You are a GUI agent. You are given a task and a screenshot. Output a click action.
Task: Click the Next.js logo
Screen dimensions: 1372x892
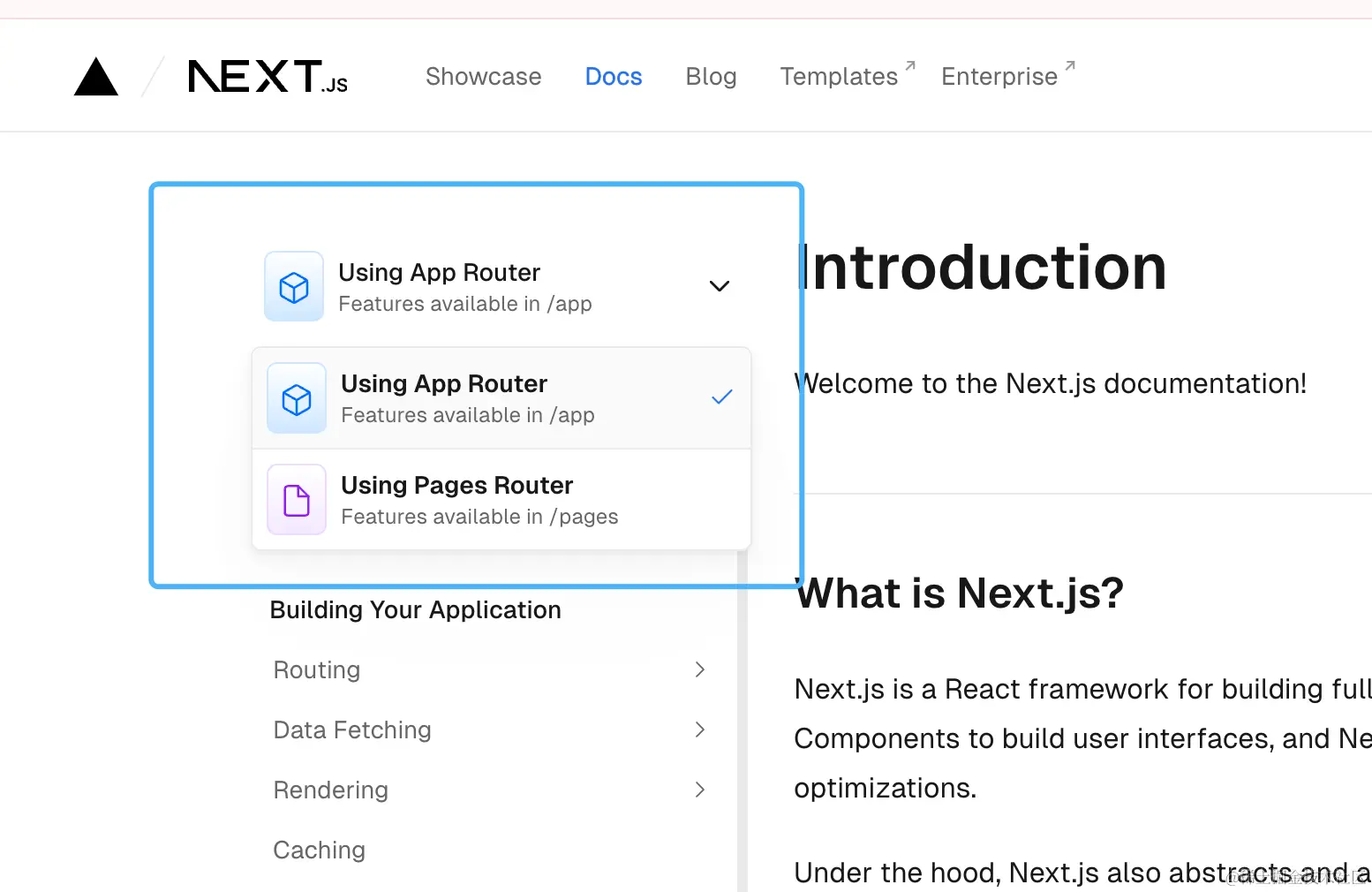tap(268, 77)
